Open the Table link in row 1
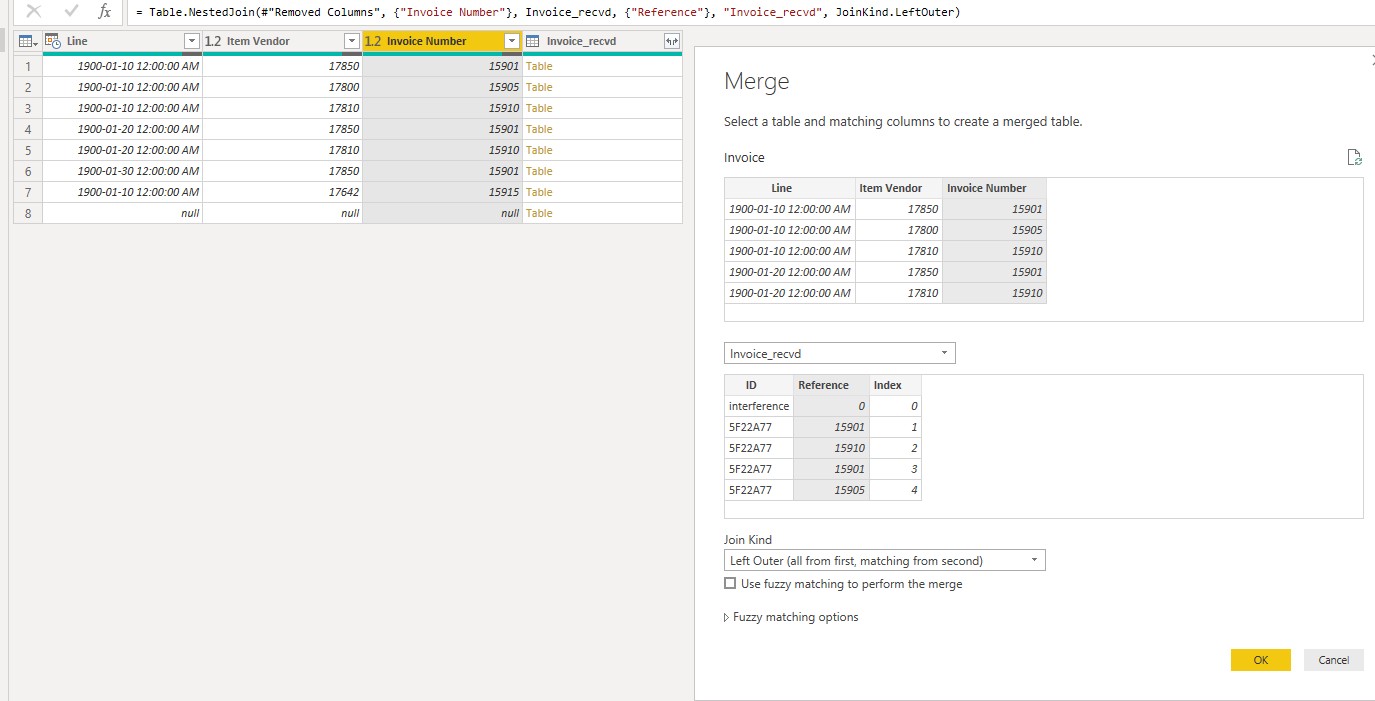The width and height of the screenshot is (1375, 701). click(539, 66)
